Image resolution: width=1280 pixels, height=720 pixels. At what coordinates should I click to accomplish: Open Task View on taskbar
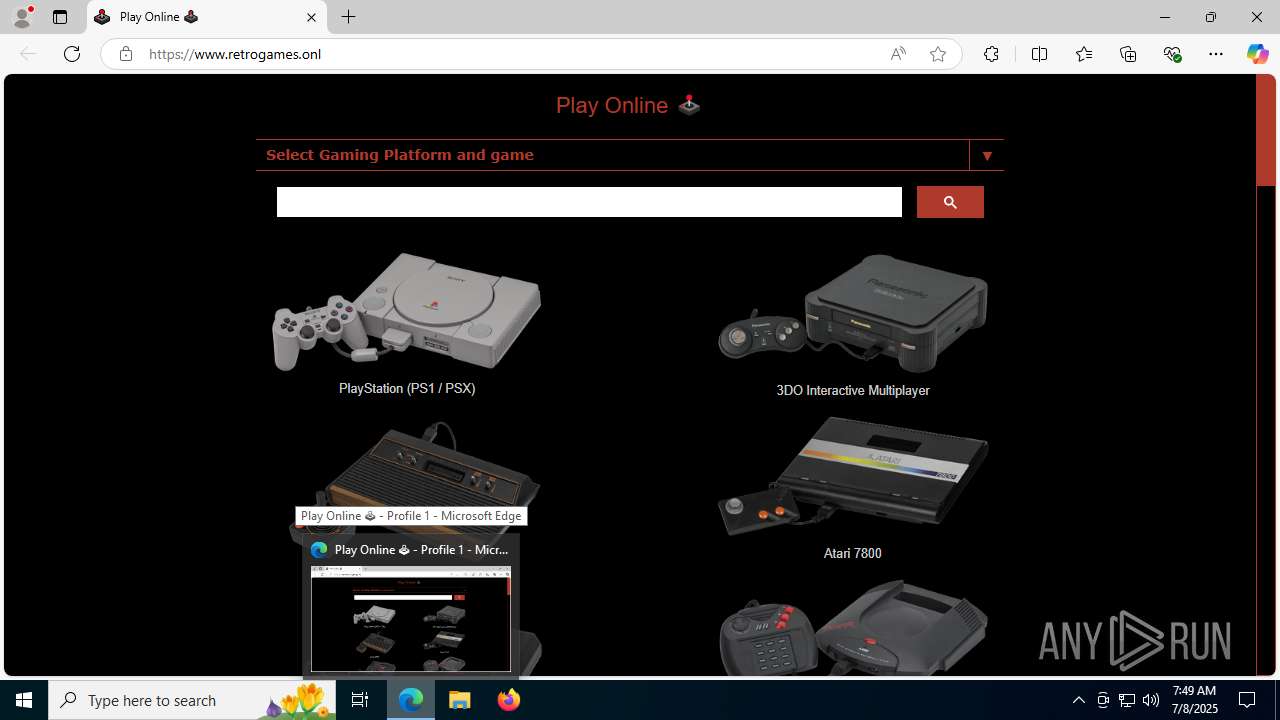(360, 700)
